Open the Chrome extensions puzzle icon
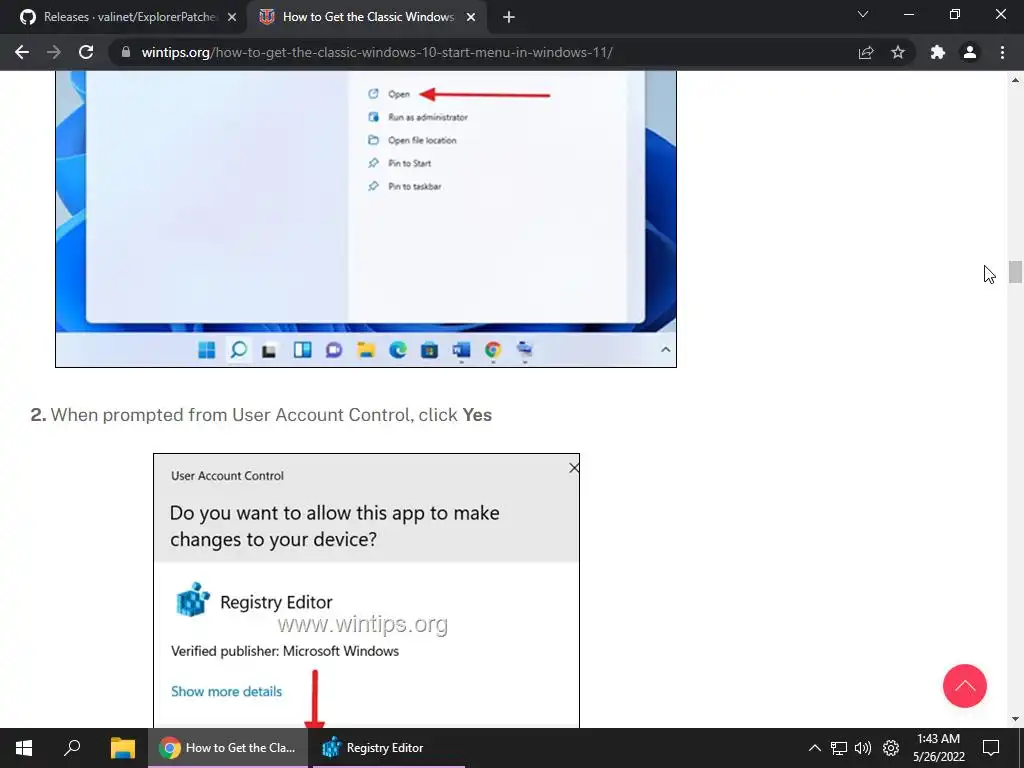Viewport: 1024px width, 768px height. pos(938,52)
